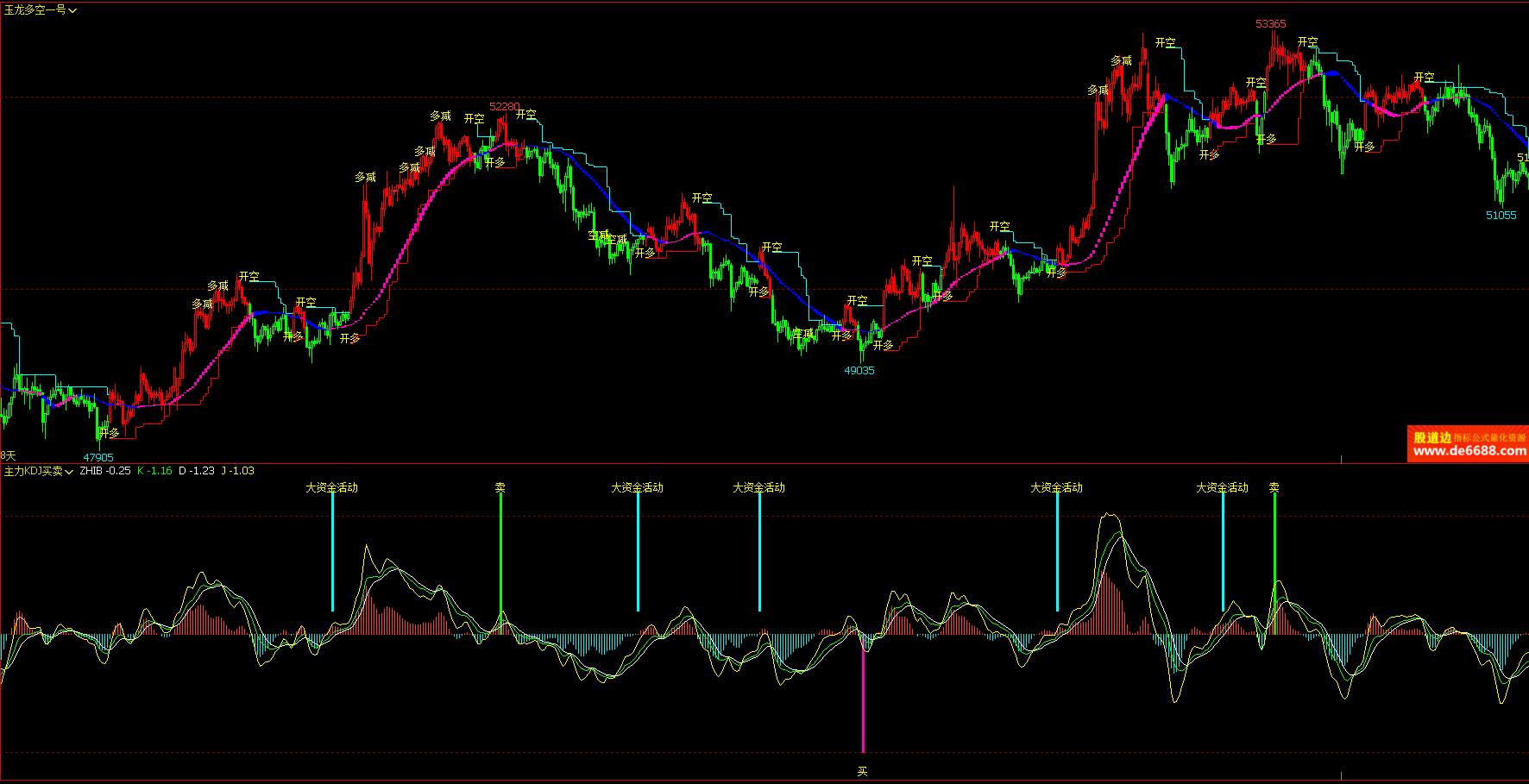
Task: Click the 52280 peak price label
Action: (504, 107)
